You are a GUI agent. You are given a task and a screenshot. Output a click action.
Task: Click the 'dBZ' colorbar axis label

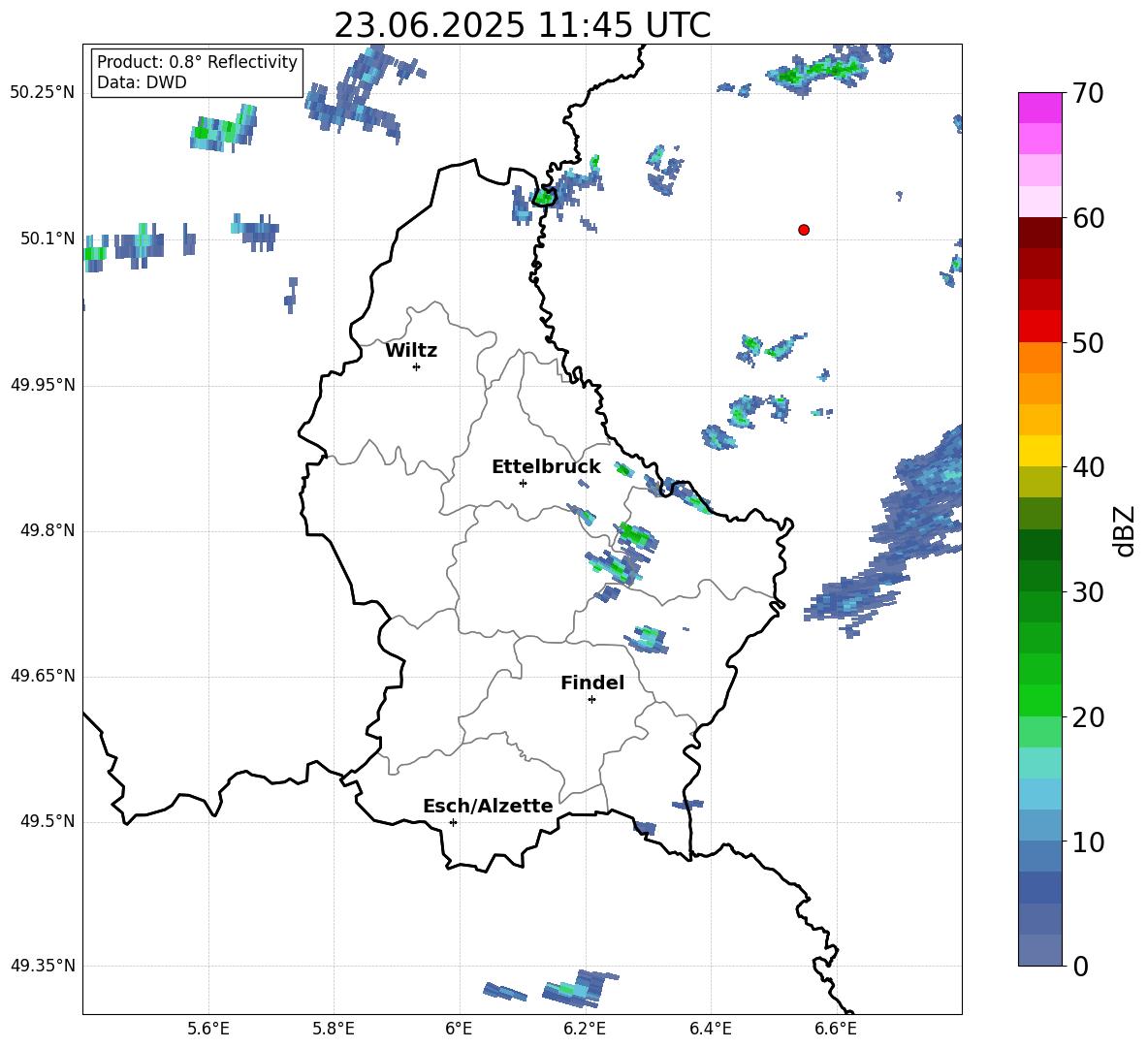[1123, 530]
